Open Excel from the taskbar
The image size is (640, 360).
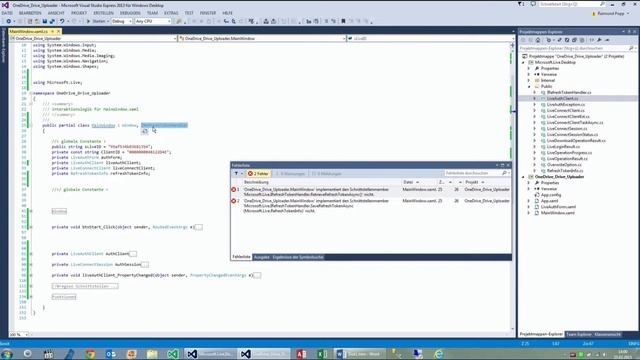coord(322,354)
